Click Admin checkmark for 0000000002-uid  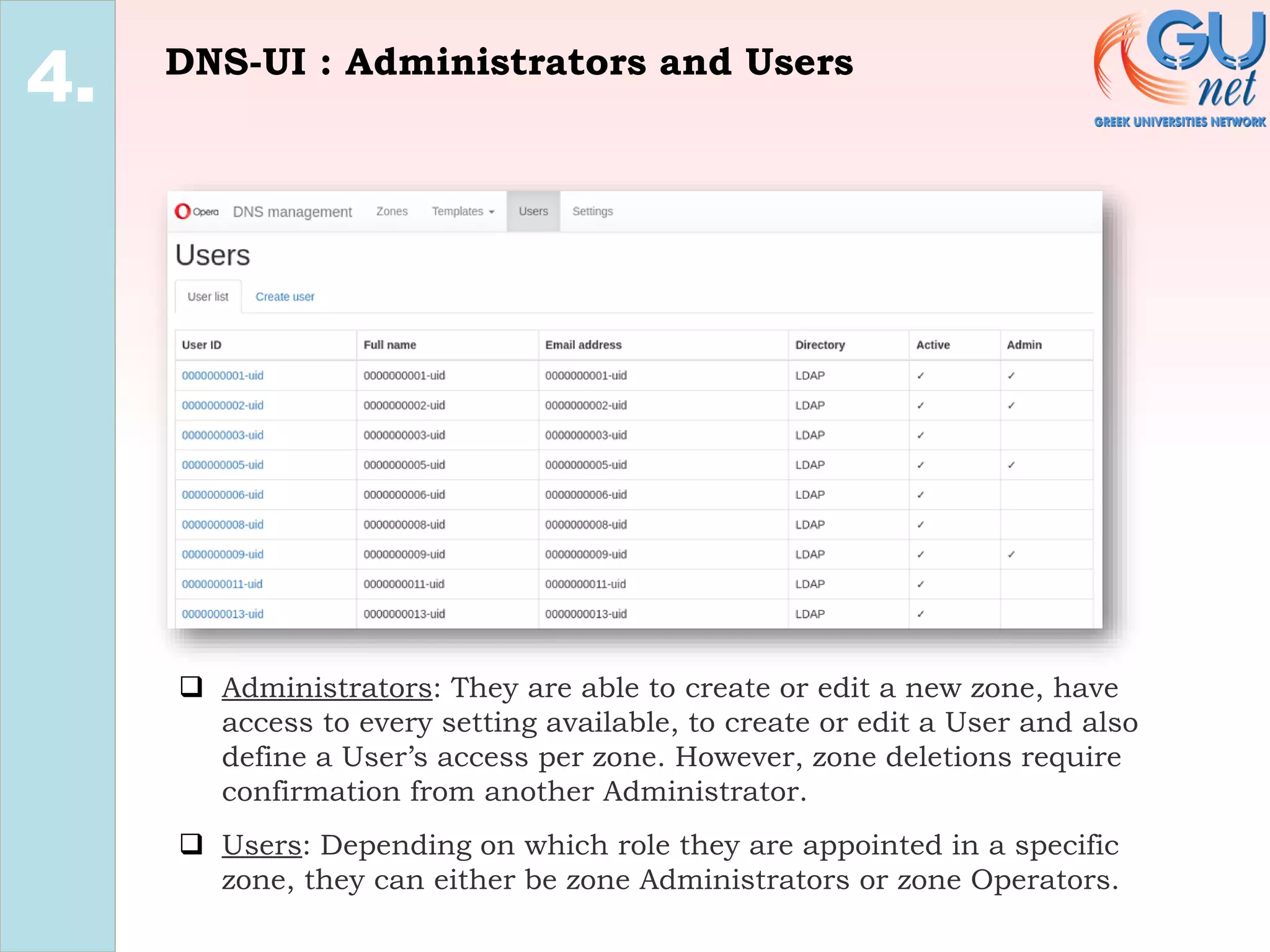[1011, 405]
